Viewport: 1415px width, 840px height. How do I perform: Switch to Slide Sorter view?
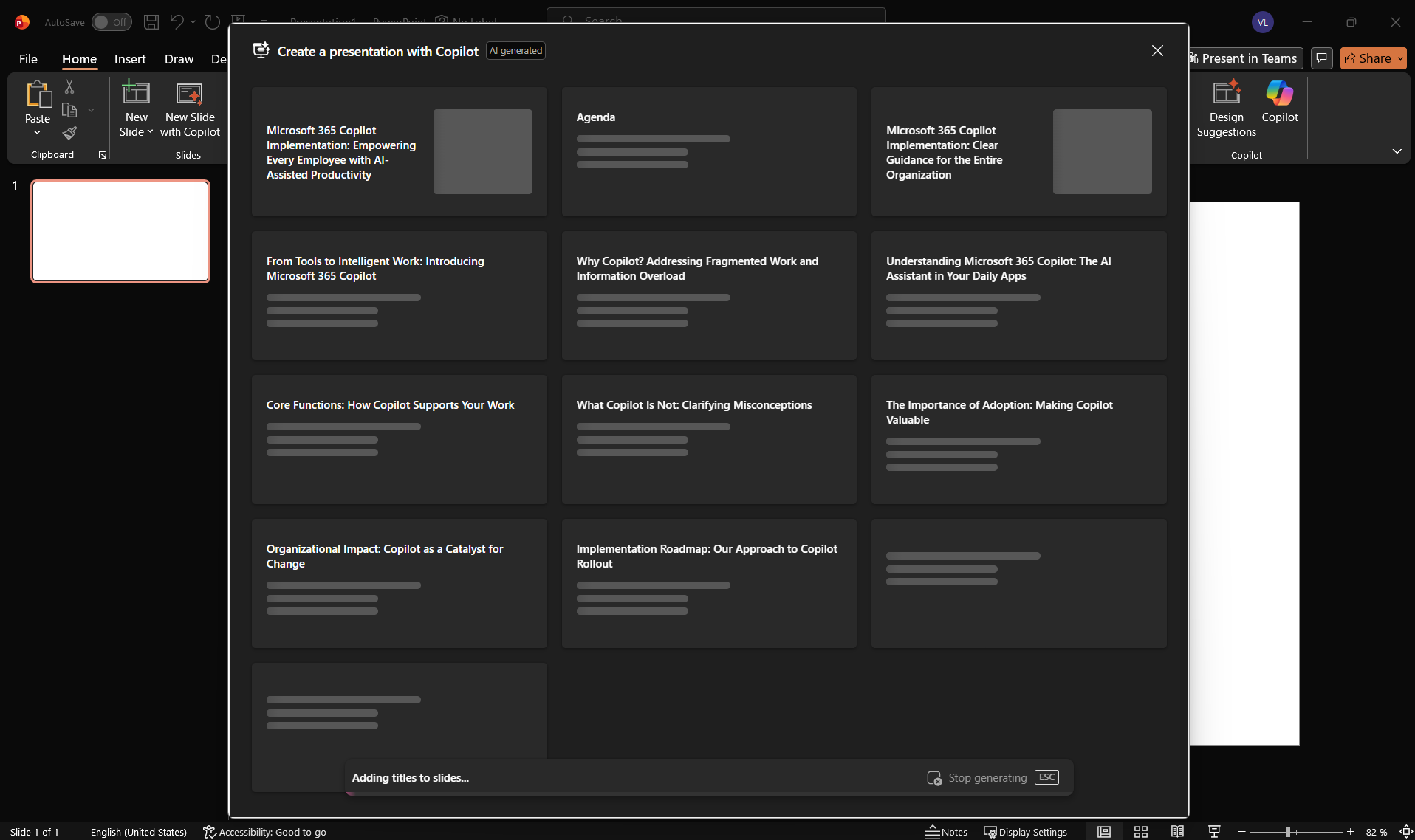pyautogui.click(x=1140, y=832)
